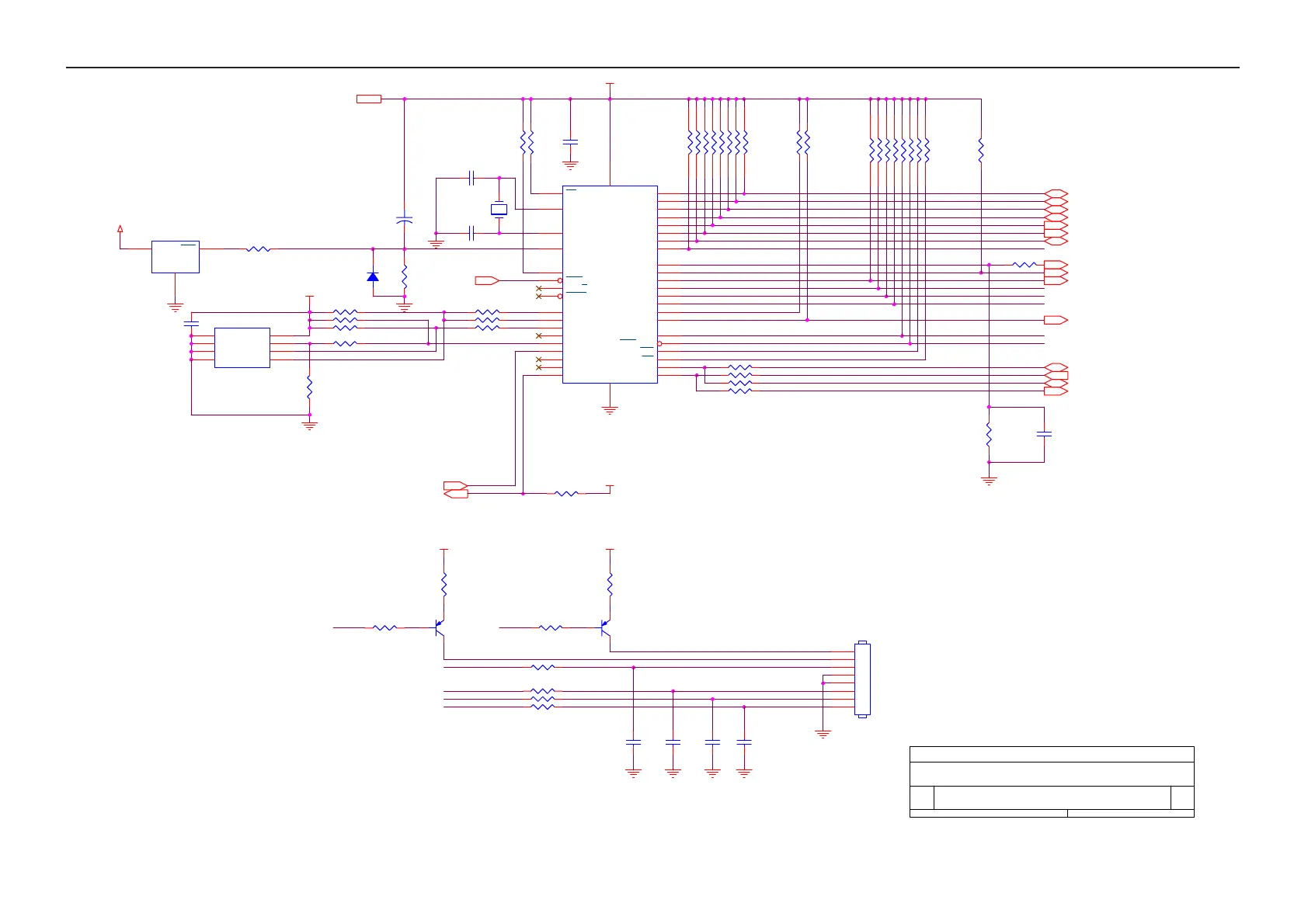
Task: Select the resistor in the parallel RC at right
Action: (989, 434)
